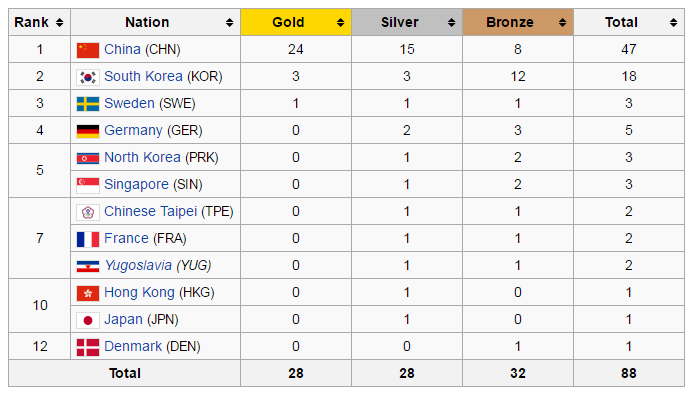Screen dimensions: 692x395
Task: Sort by Total column sort arrows
Action: click(673, 23)
